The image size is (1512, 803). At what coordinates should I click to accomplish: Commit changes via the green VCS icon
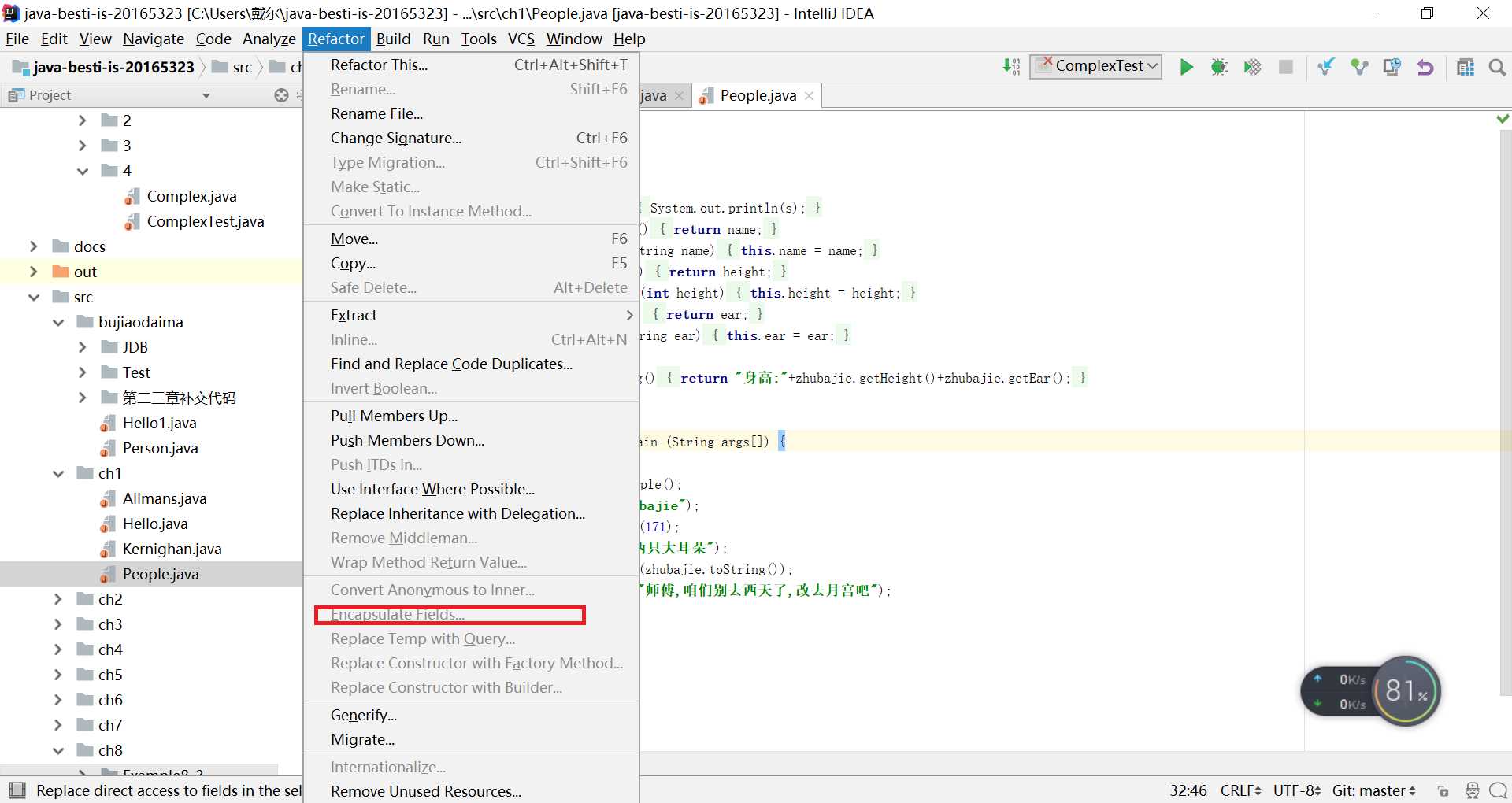(x=1359, y=67)
